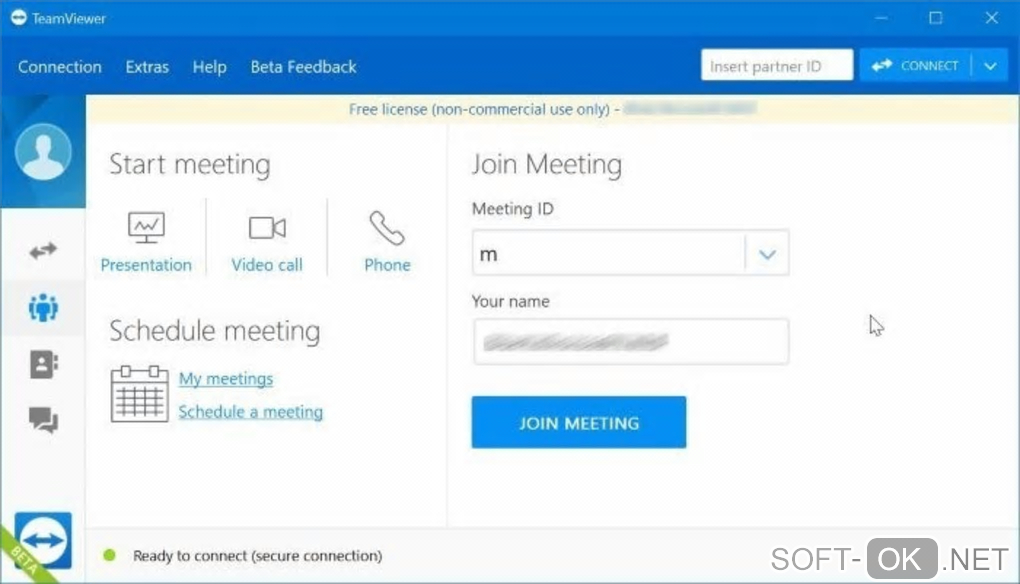Open Computers & Contacts sidebar icon
Viewport: 1020px width, 584px height.
pos(43,364)
